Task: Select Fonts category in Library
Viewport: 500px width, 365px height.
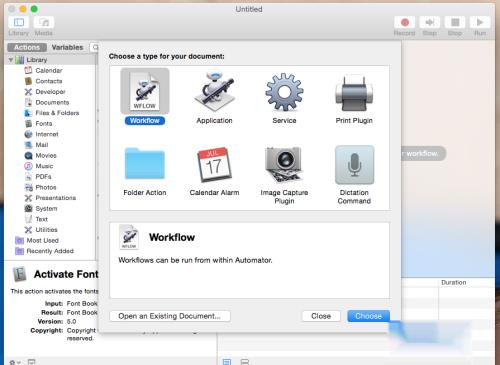Action: tap(43, 124)
